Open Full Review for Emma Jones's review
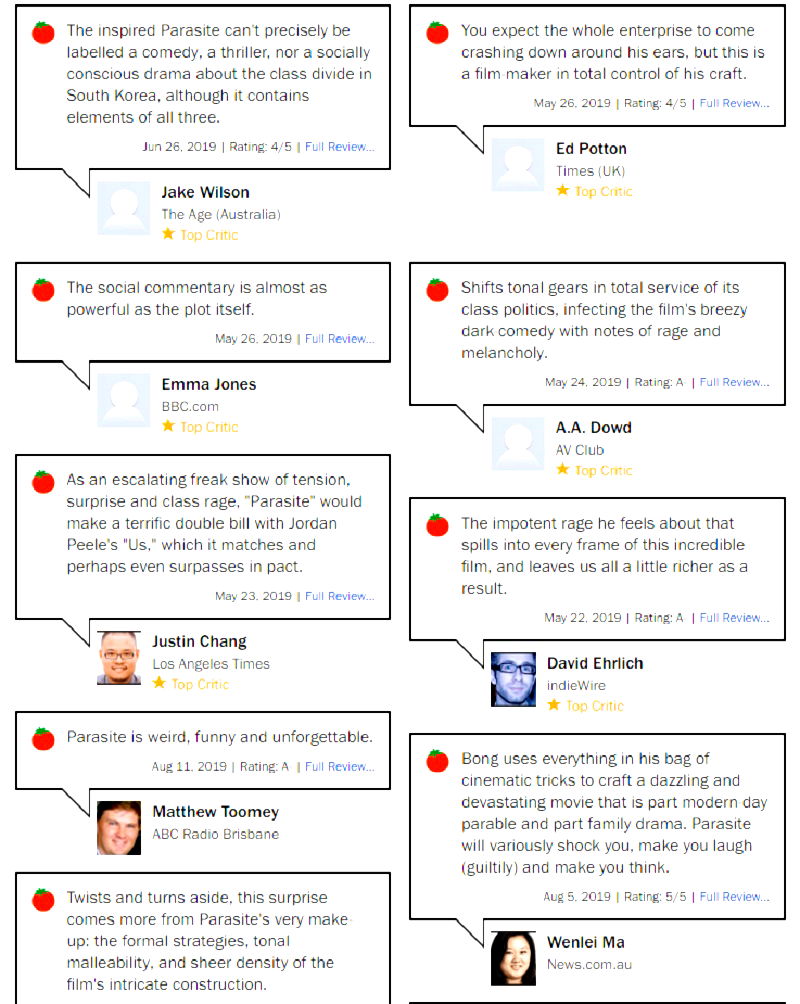This screenshot has height=1004, width=800. click(x=340, y=339)
